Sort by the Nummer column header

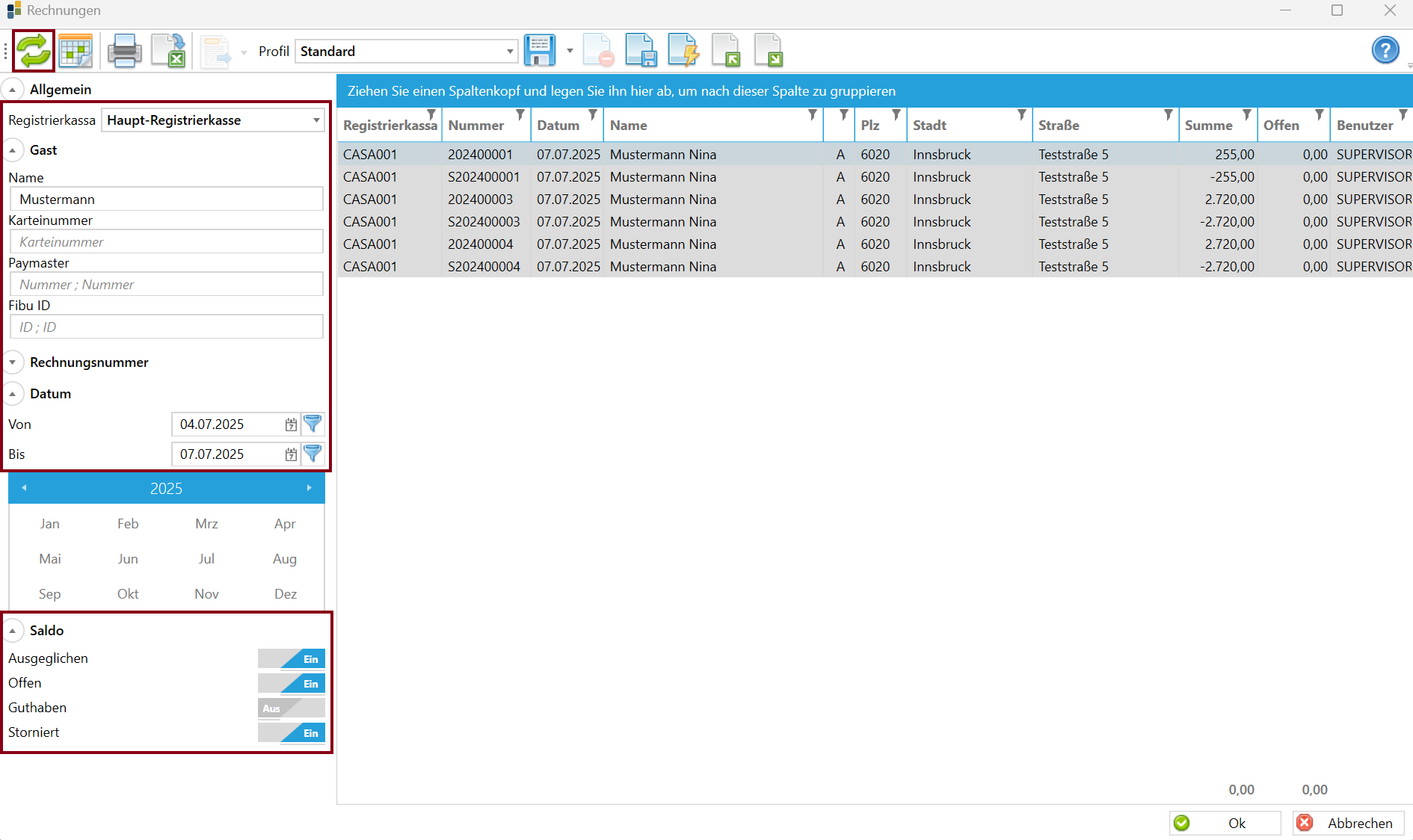pyautogui.click(x=476, y=126)
